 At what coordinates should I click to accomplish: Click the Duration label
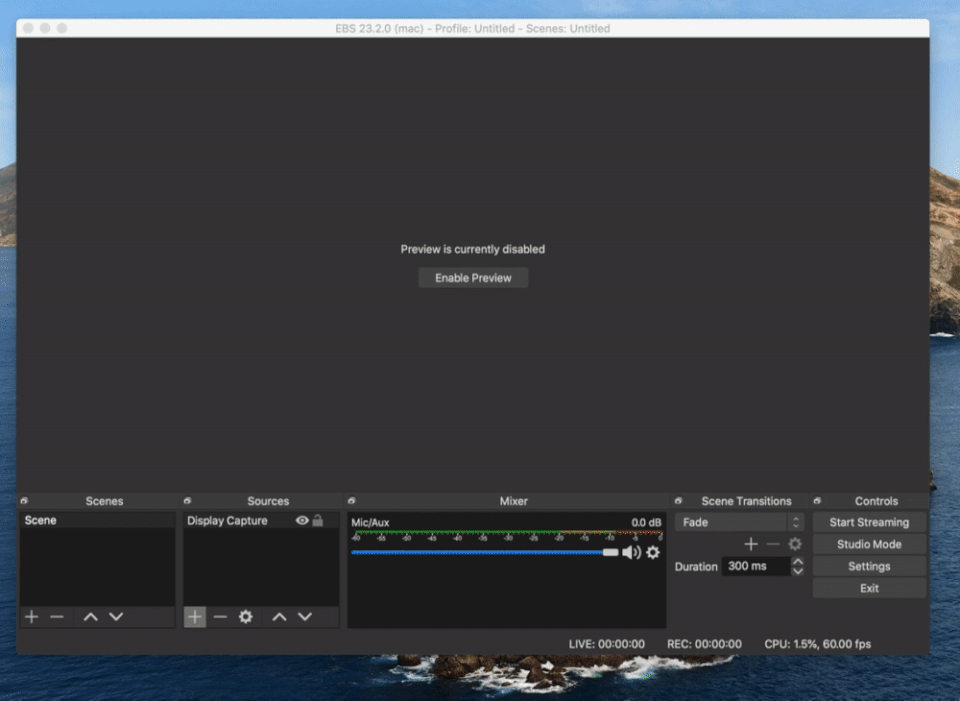click(696, 567)
